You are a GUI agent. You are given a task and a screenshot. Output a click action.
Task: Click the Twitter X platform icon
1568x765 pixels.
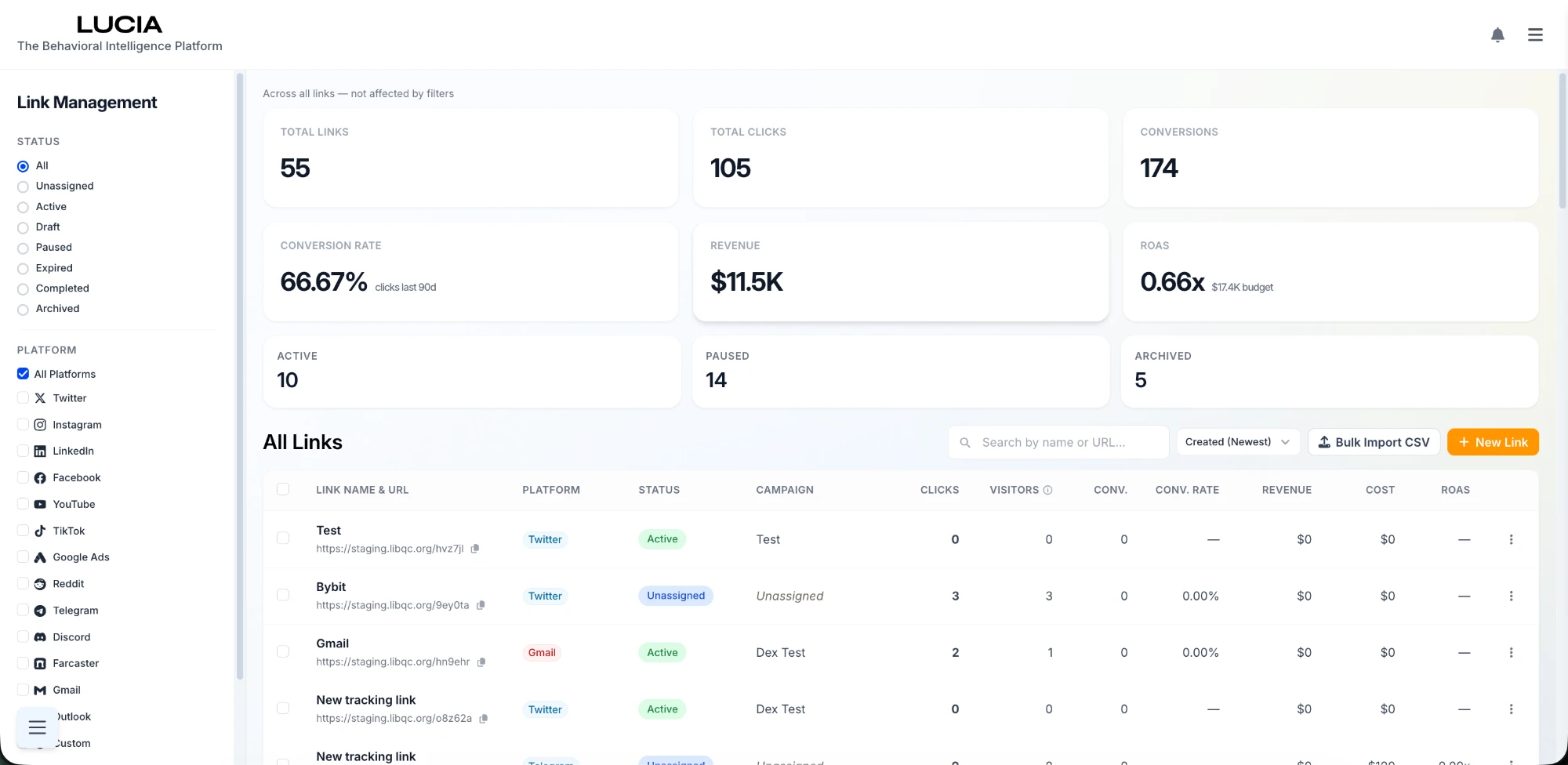coord(40,398)
